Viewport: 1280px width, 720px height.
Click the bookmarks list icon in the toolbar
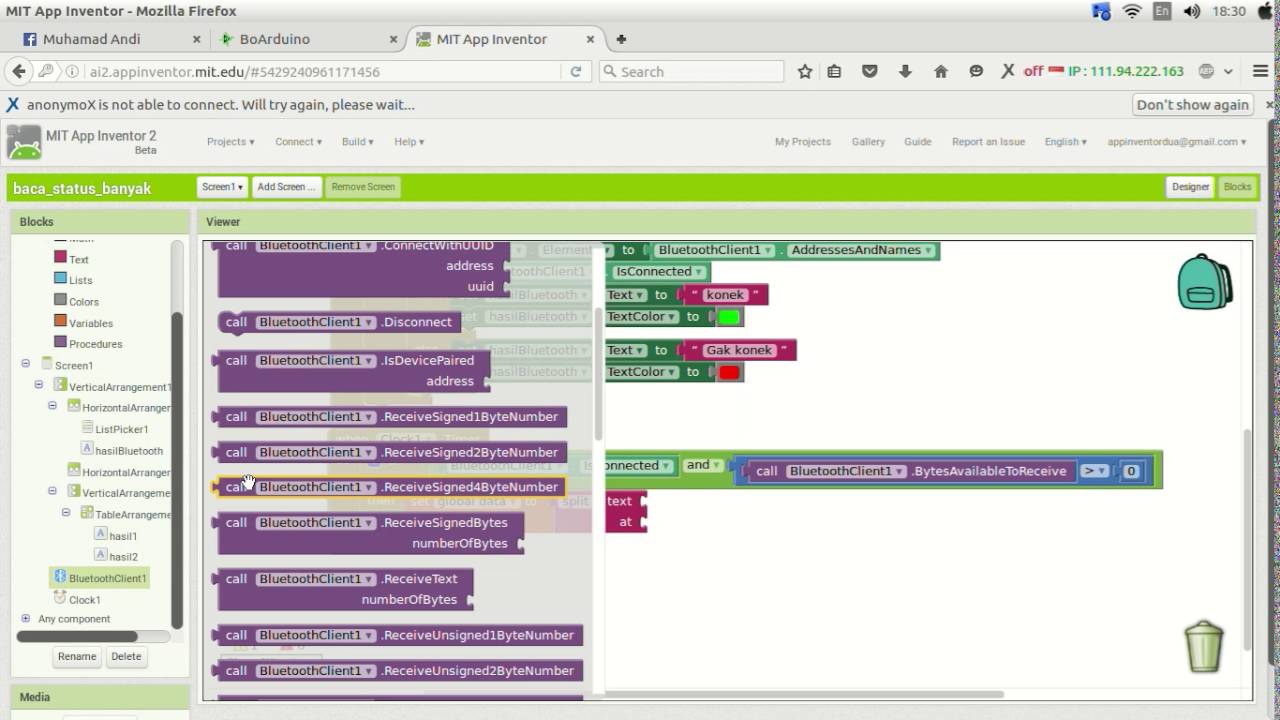click(835, 72)
